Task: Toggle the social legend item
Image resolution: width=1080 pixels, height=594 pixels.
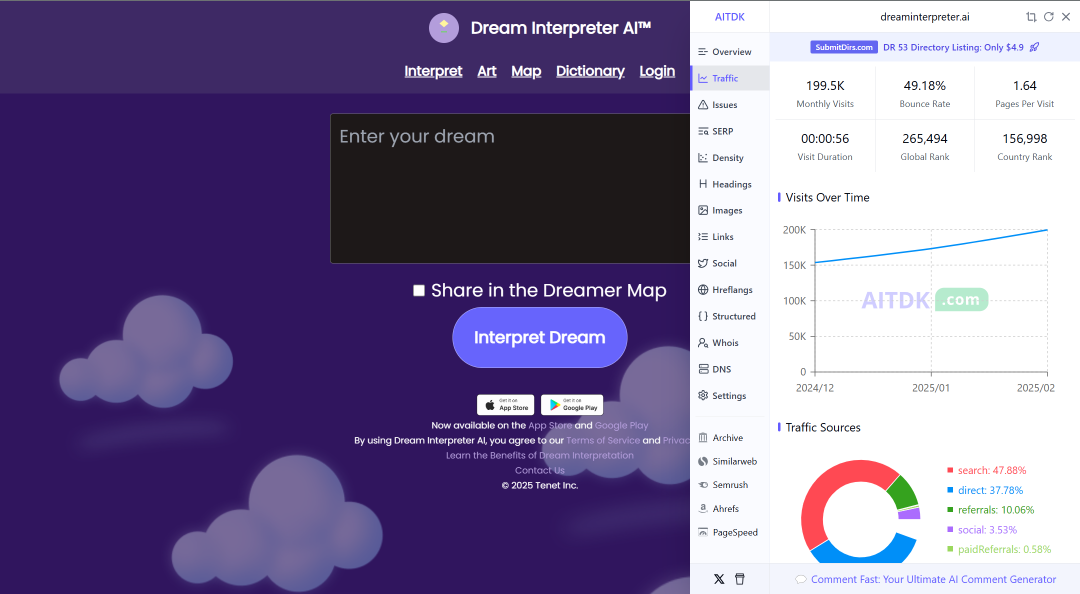Action: [x=982, y=530]
